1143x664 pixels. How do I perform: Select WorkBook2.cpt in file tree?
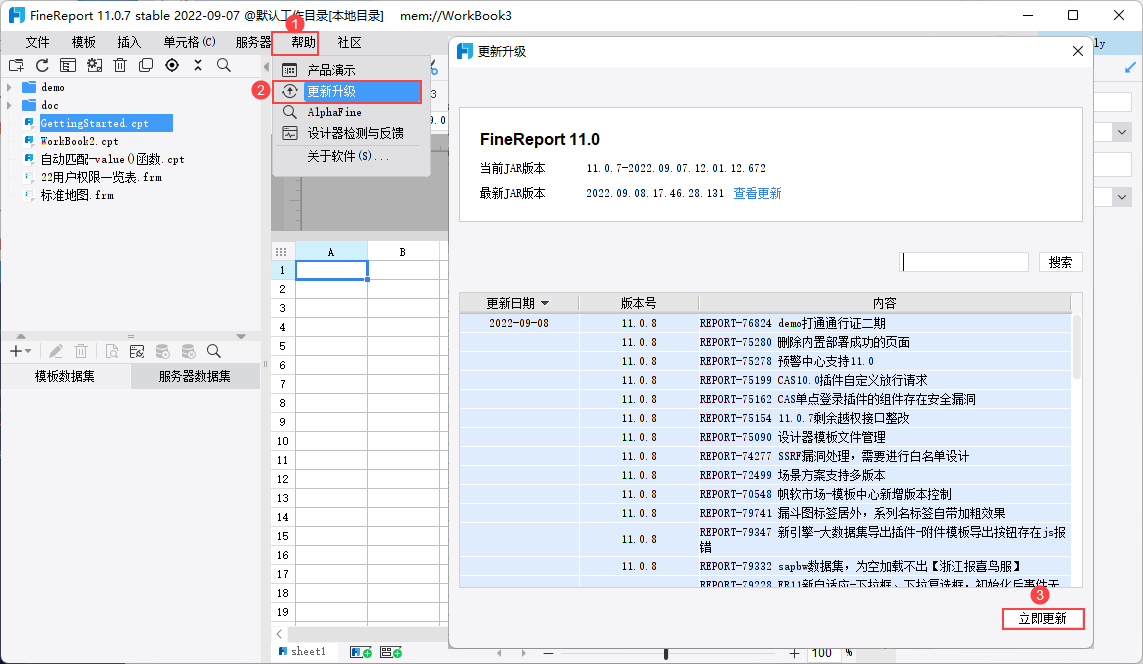[79, 141]
